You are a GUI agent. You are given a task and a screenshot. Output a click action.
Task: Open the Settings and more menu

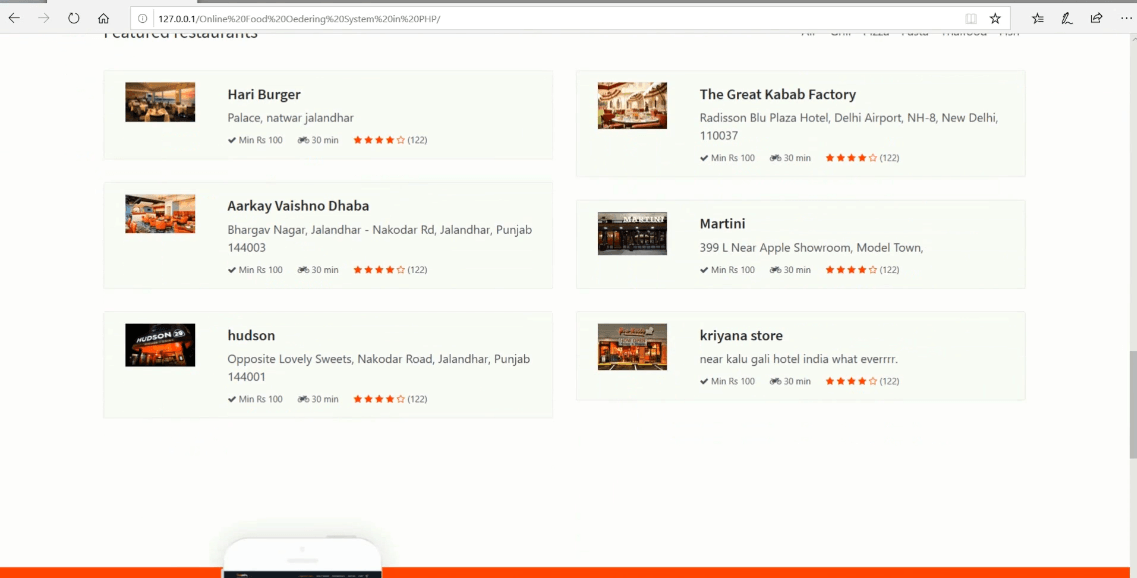pyautogui.click(x=1126, y=18)
